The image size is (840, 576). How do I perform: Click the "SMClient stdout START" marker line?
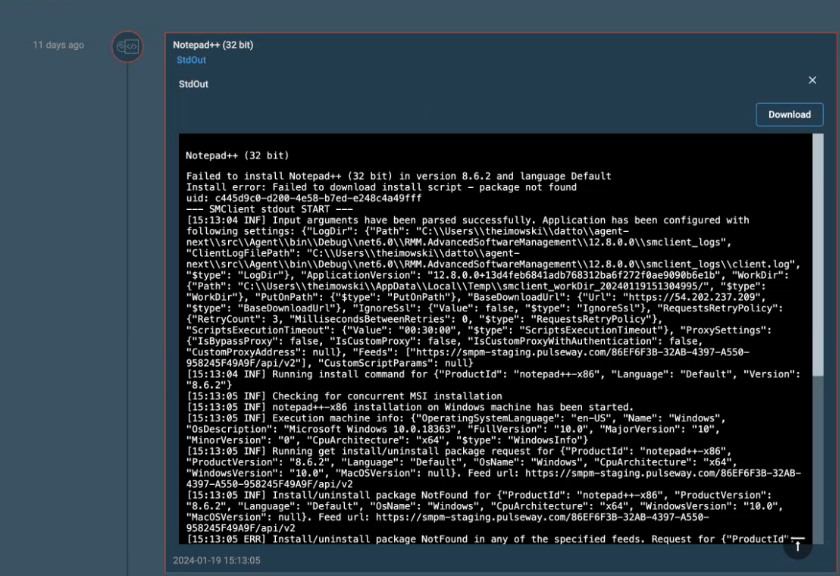click(269, 208)
